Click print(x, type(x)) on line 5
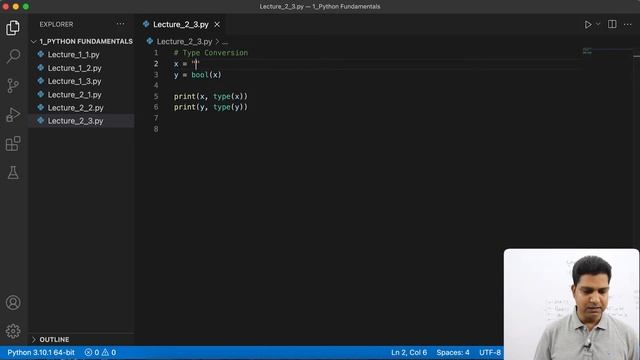640x360 pixels. pos(211,96)
